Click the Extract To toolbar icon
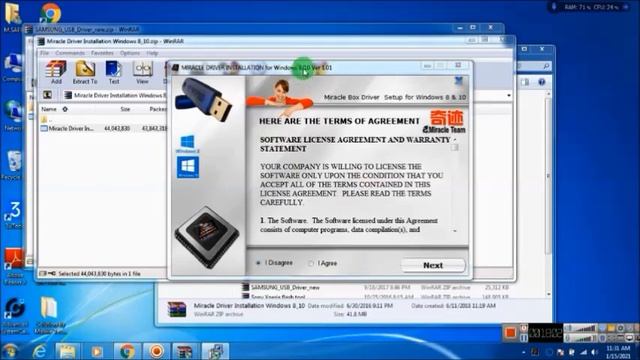This screenshot has height=360, width=640. (85, 72)
